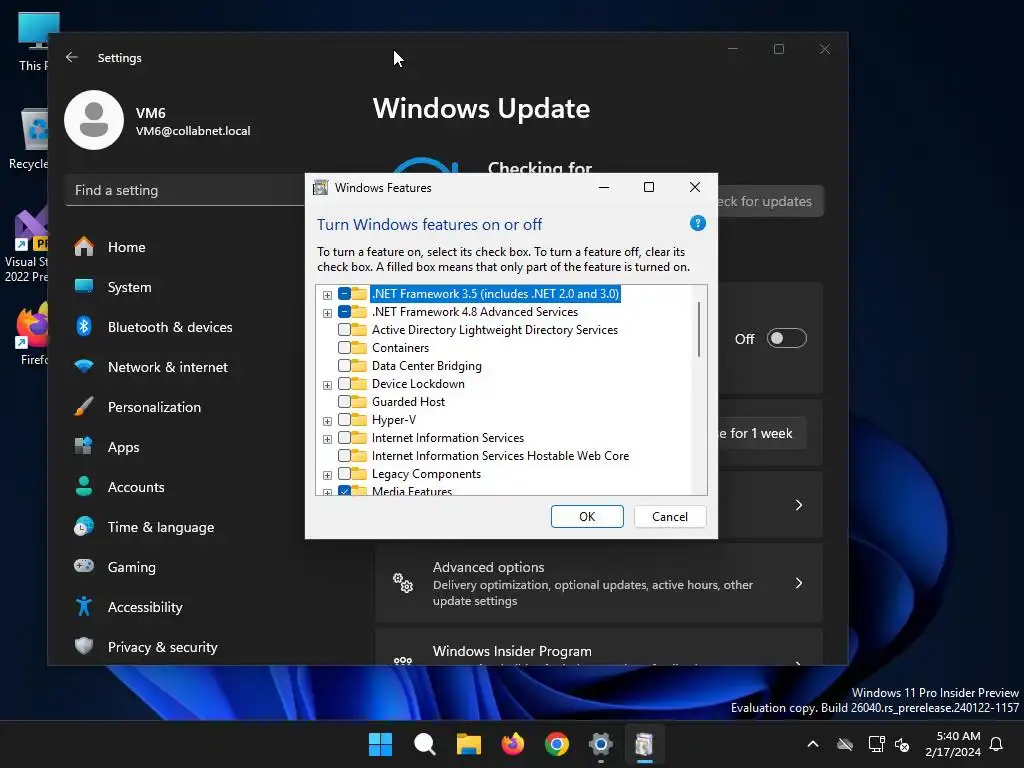Viewport: 1024px width, 768px height.
Task: Open the Windows Start button
Action: point(380,744)
